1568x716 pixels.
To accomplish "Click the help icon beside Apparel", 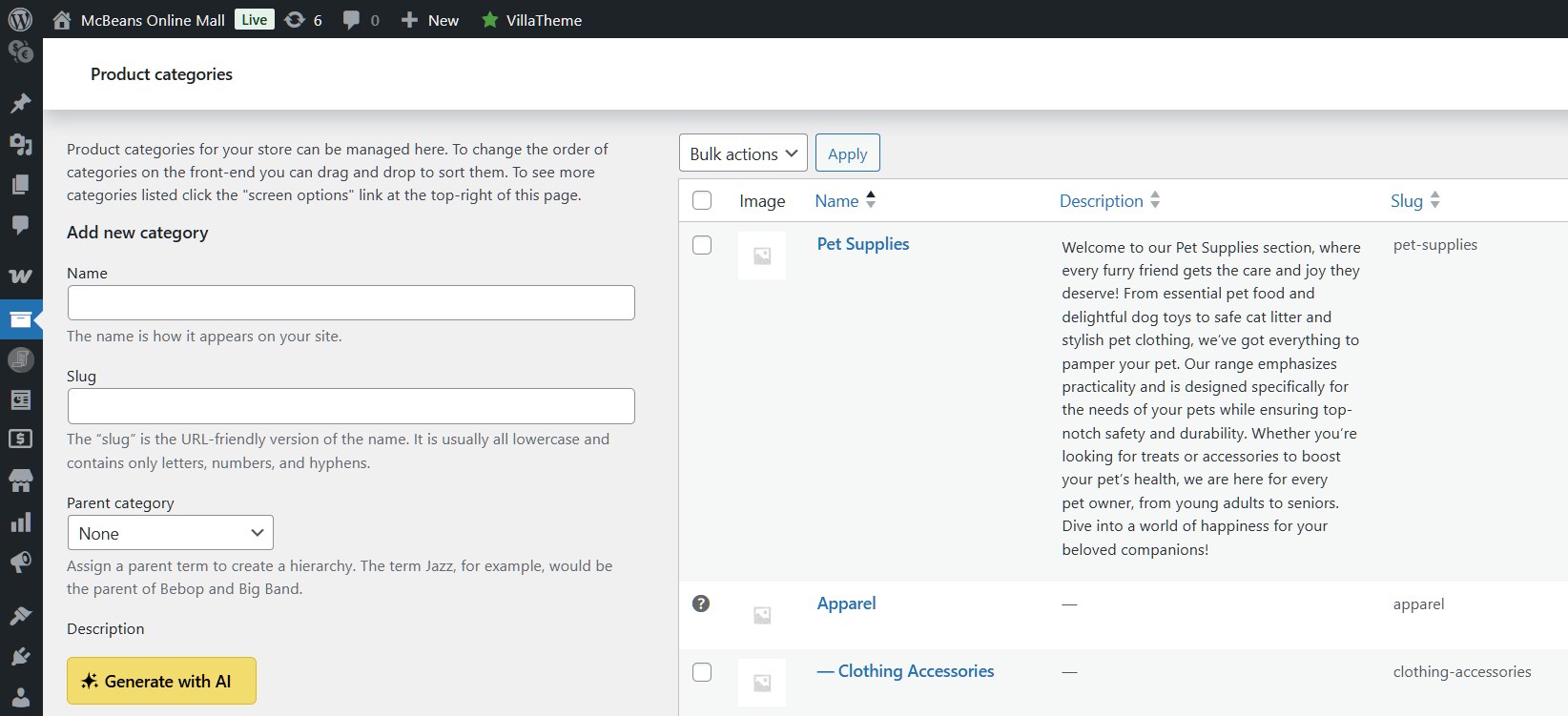I will point(701,603).
